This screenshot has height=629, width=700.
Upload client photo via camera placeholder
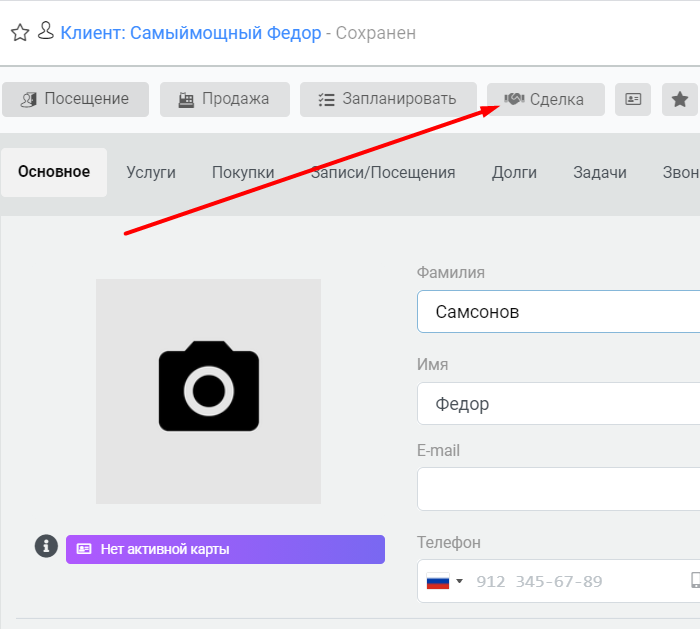coord(208,391)
